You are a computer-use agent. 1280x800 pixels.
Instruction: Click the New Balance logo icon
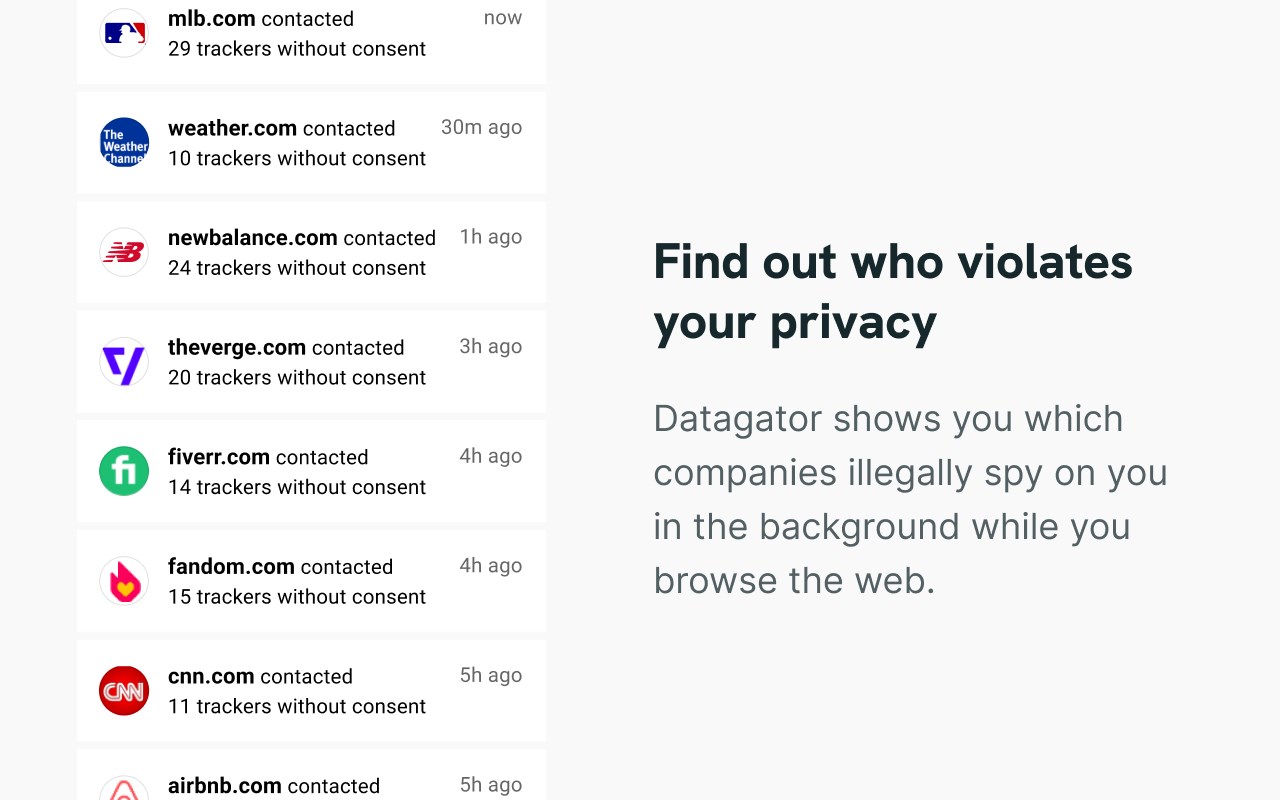tap(124, 252)
